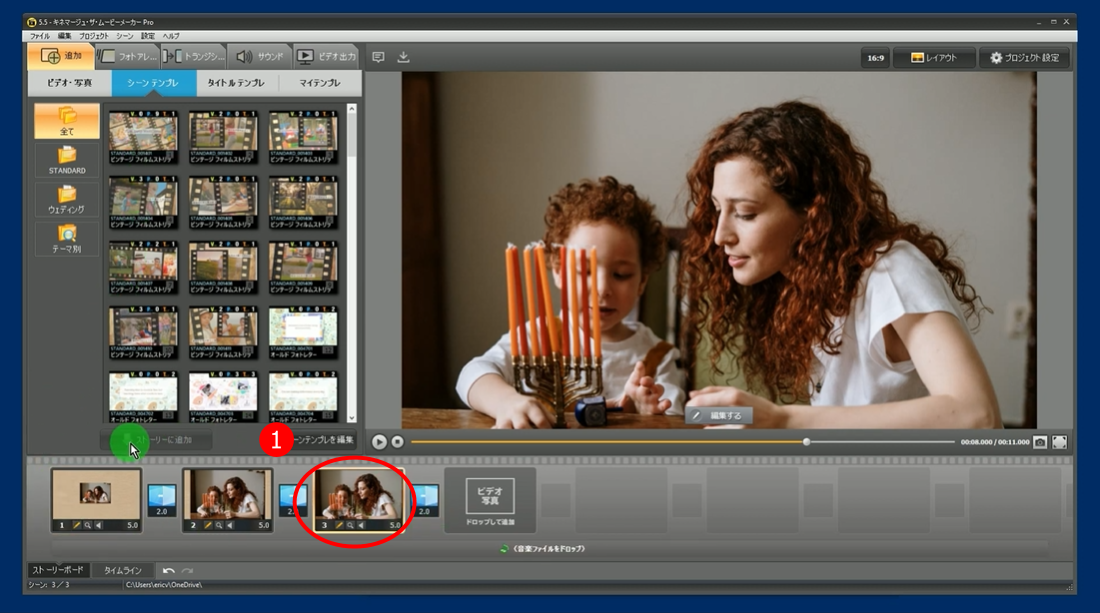The height and width of the screenshot is (613, 1100).
Task: Open the STANDARD template folder
Action: pos(67,159)
